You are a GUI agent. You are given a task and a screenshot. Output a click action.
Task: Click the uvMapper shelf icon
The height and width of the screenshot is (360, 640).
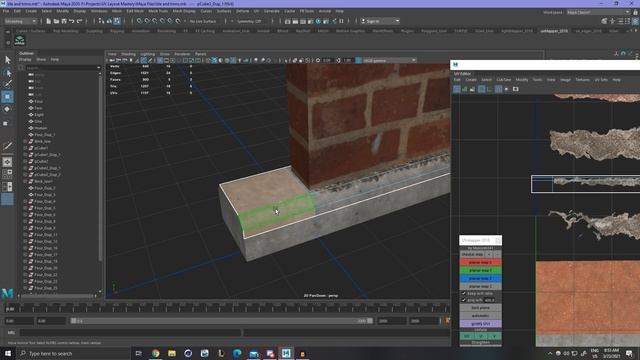pyautogui.click(x=20, y=40)
